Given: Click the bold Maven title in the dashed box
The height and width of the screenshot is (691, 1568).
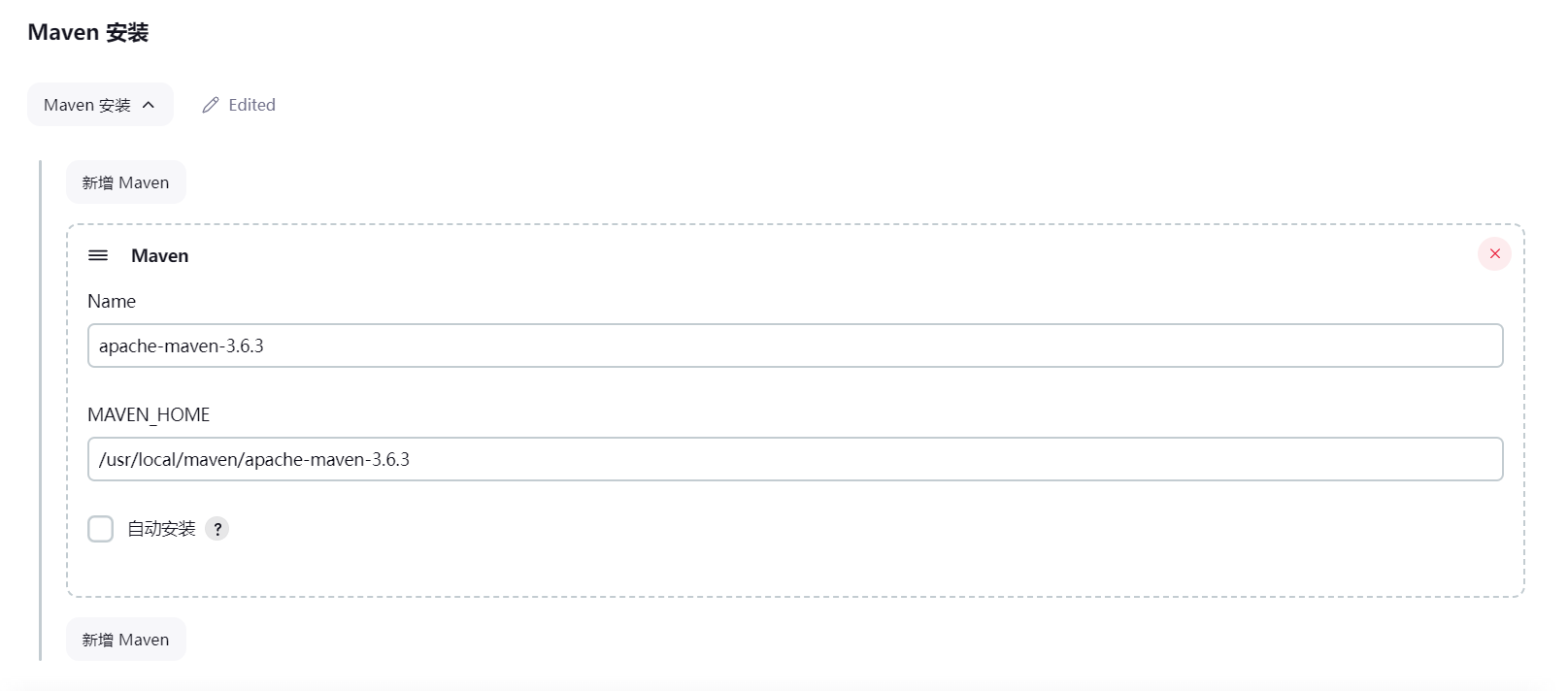Looking at the screenshot, I should coord(160,255).
